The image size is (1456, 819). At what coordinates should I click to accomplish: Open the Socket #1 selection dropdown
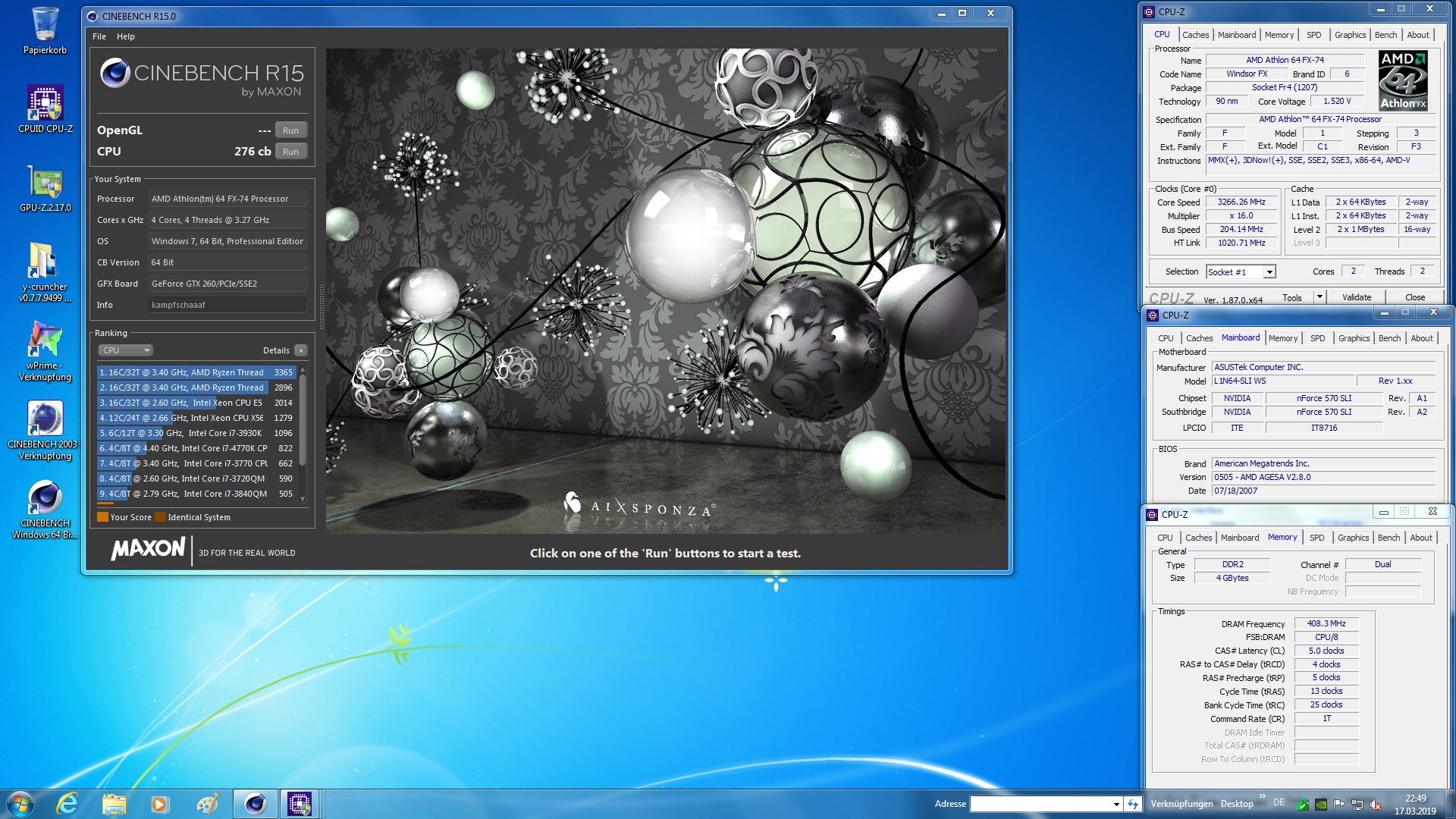click(x=1269, y=271)
